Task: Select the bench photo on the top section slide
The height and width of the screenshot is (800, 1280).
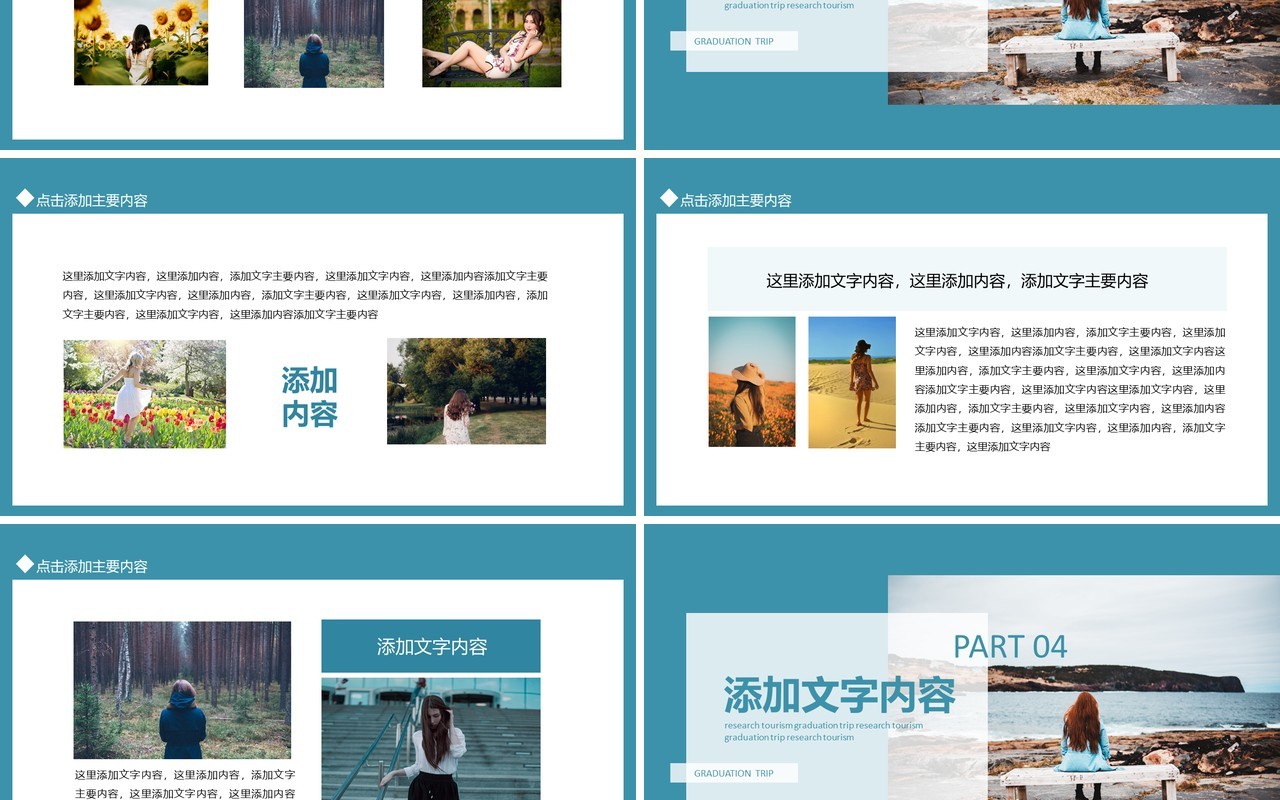Action: point(1084,52)
